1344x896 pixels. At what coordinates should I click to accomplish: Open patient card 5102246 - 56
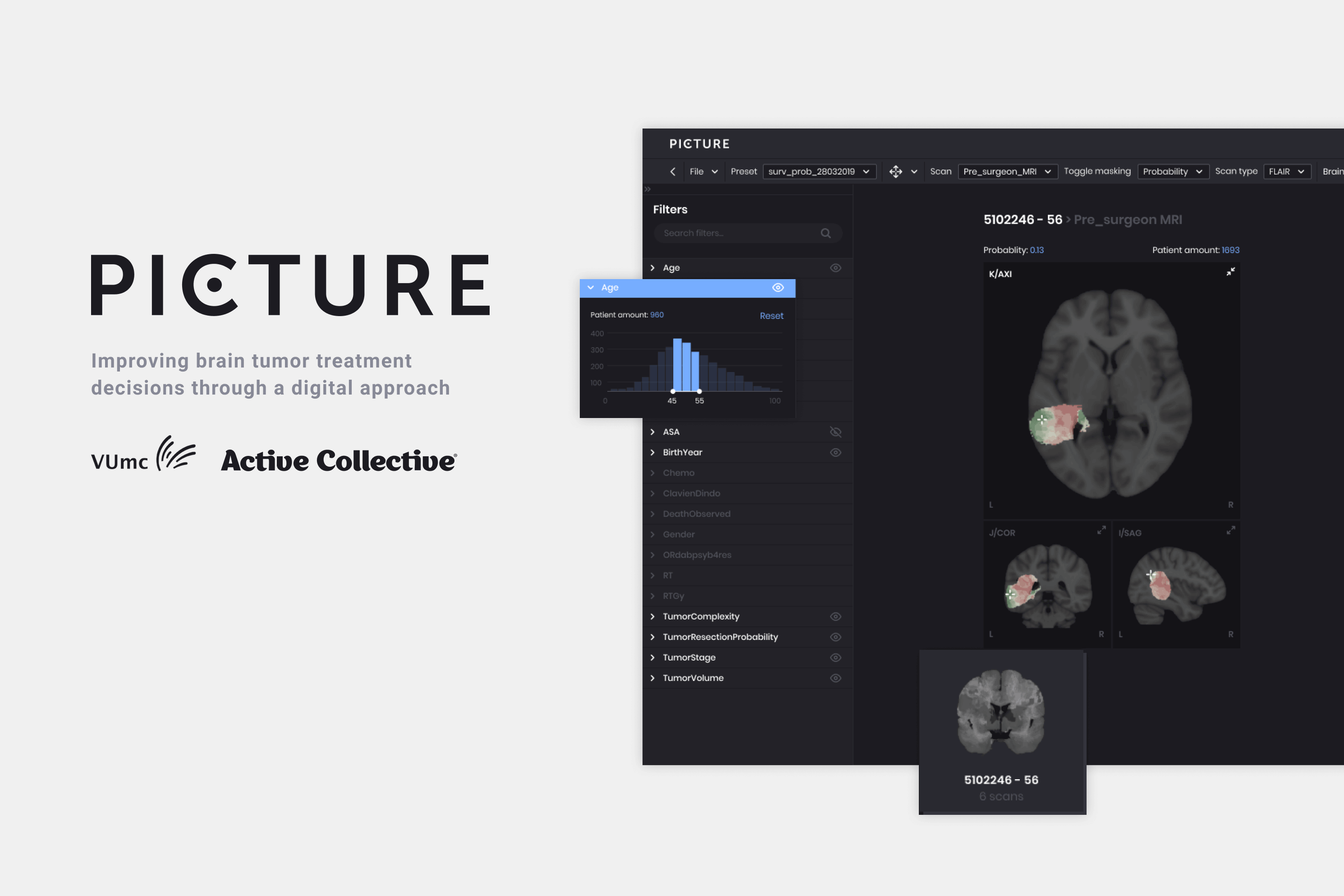click(1002, 733)
